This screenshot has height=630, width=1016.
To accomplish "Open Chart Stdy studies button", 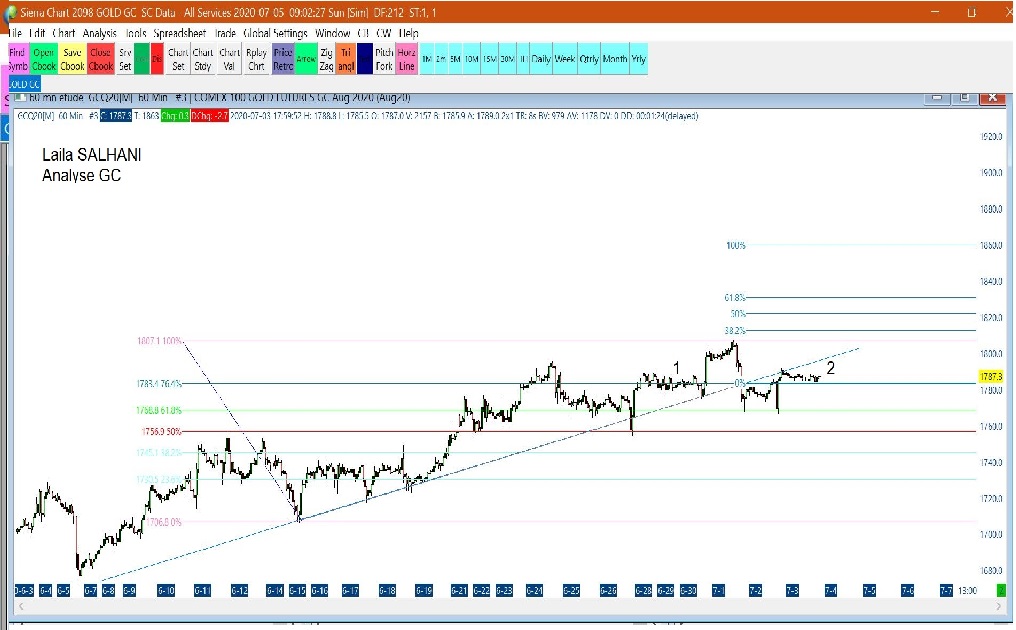I will pyautogui.click(x=203, y=59).
